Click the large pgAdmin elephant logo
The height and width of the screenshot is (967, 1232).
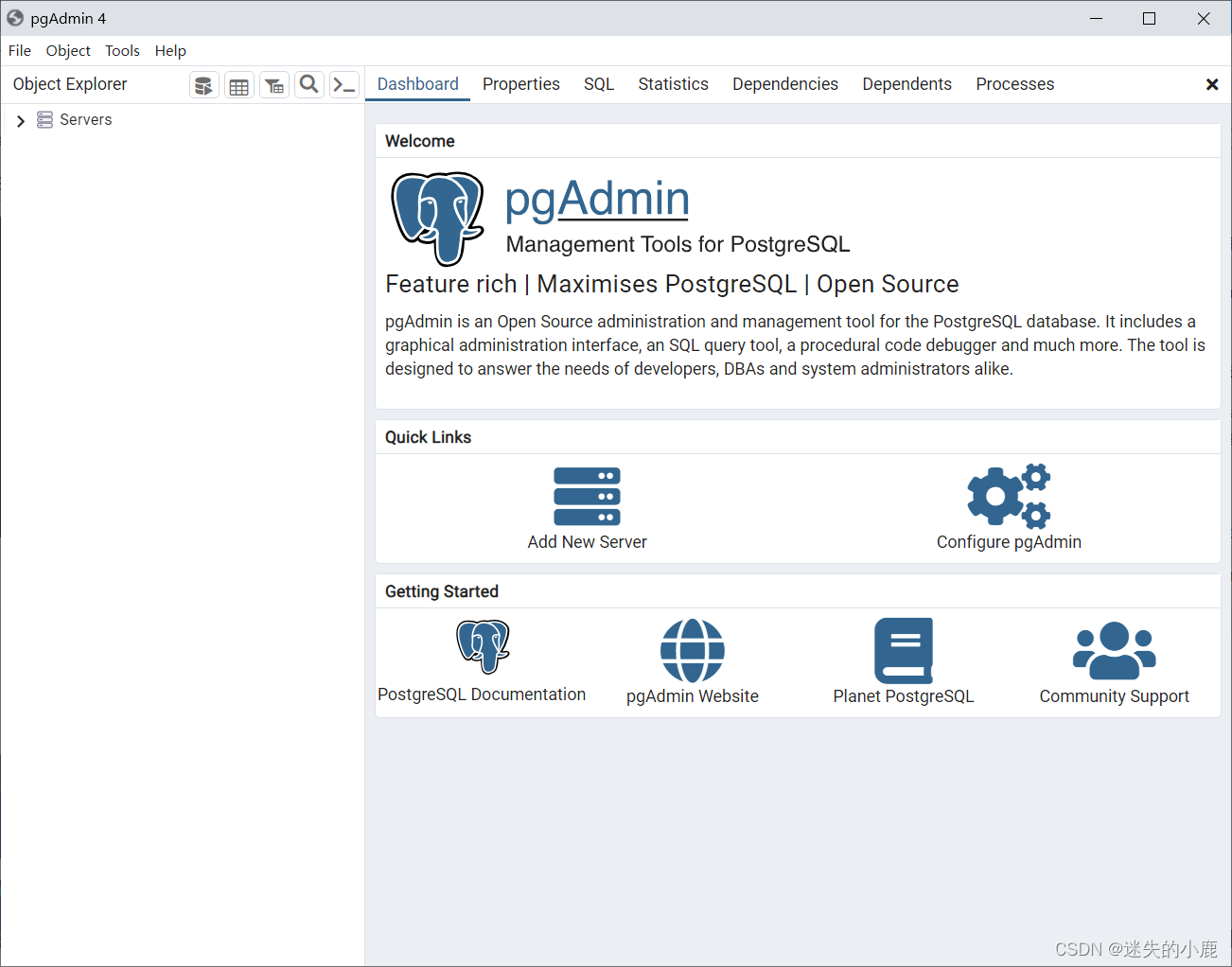(438, 219)
